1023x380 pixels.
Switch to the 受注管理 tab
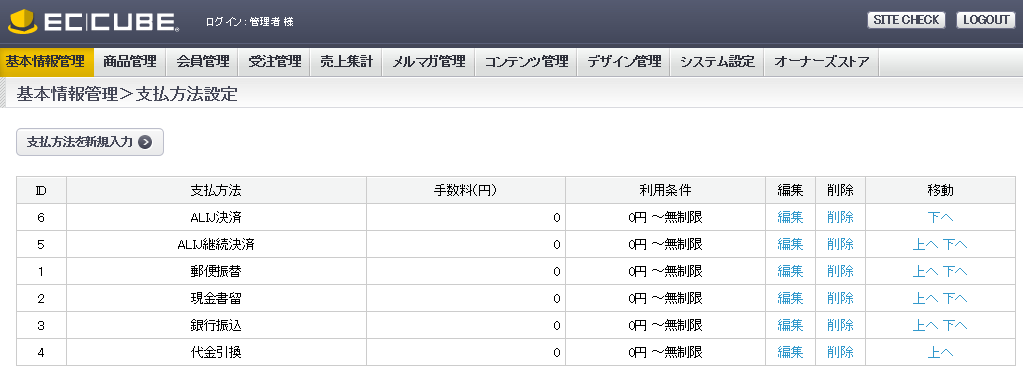tap(275, 62)
